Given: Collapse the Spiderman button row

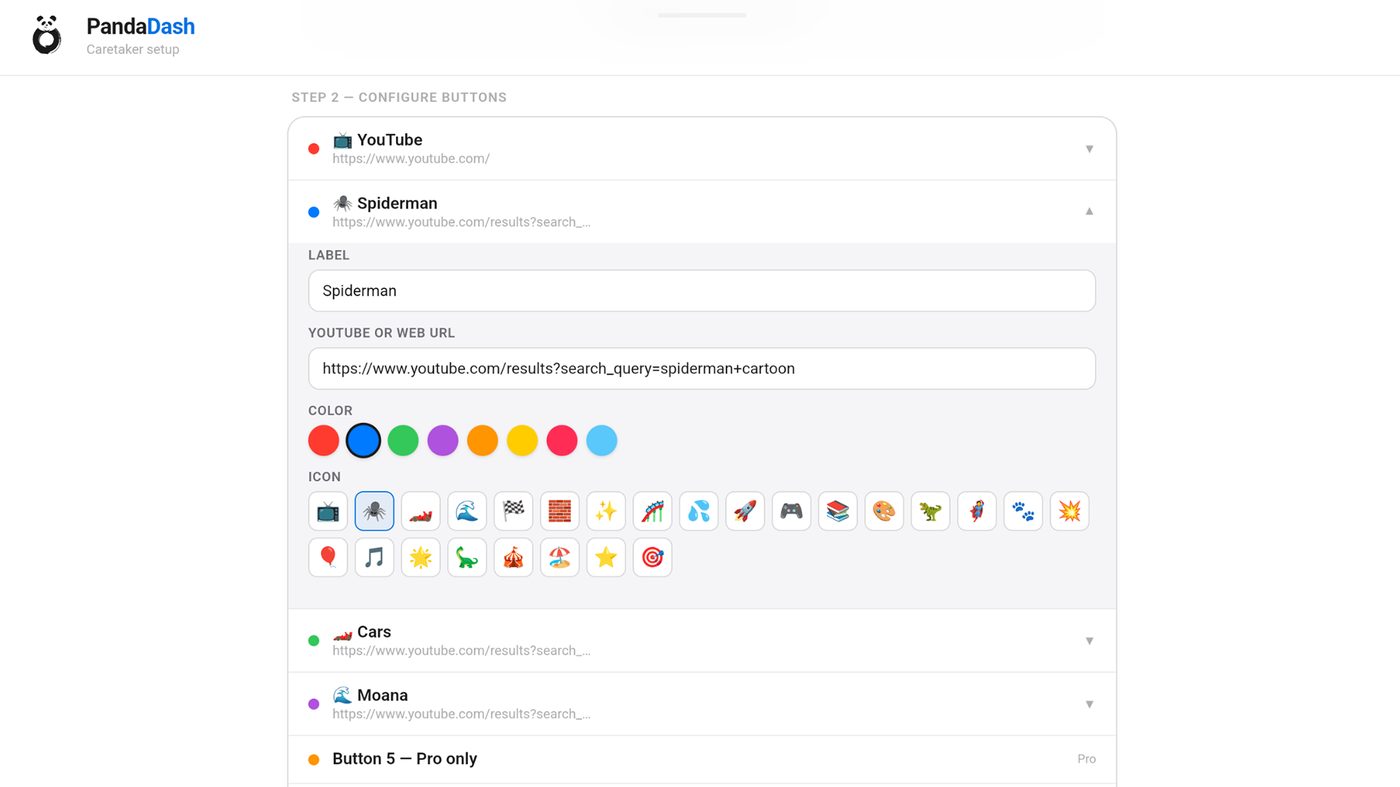Looking at the screenshot, I should (x=702, y=212).
